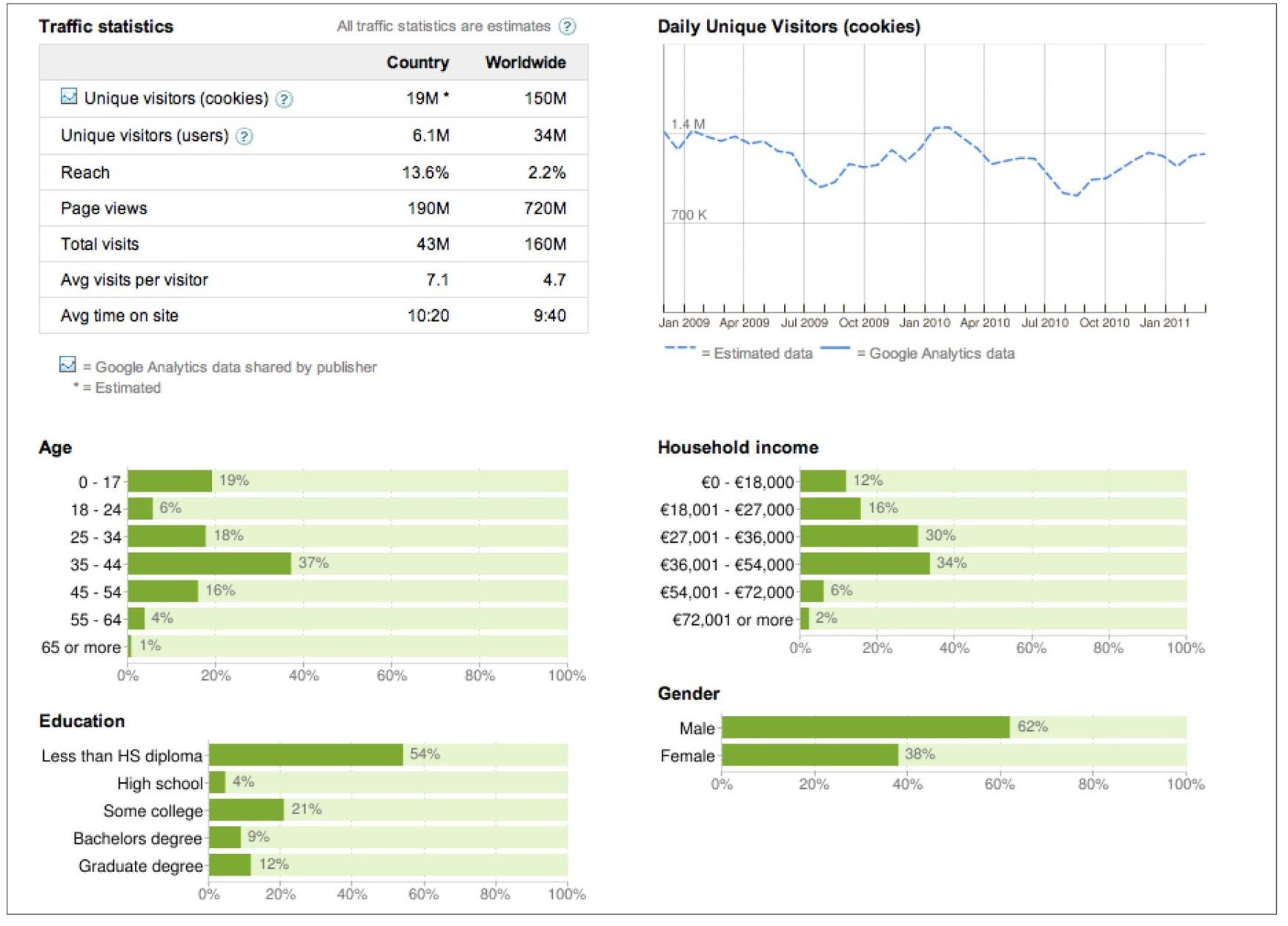Click the Some college bar at 21%
This screenshot has height=926, width=1288.
pos(247,810)
